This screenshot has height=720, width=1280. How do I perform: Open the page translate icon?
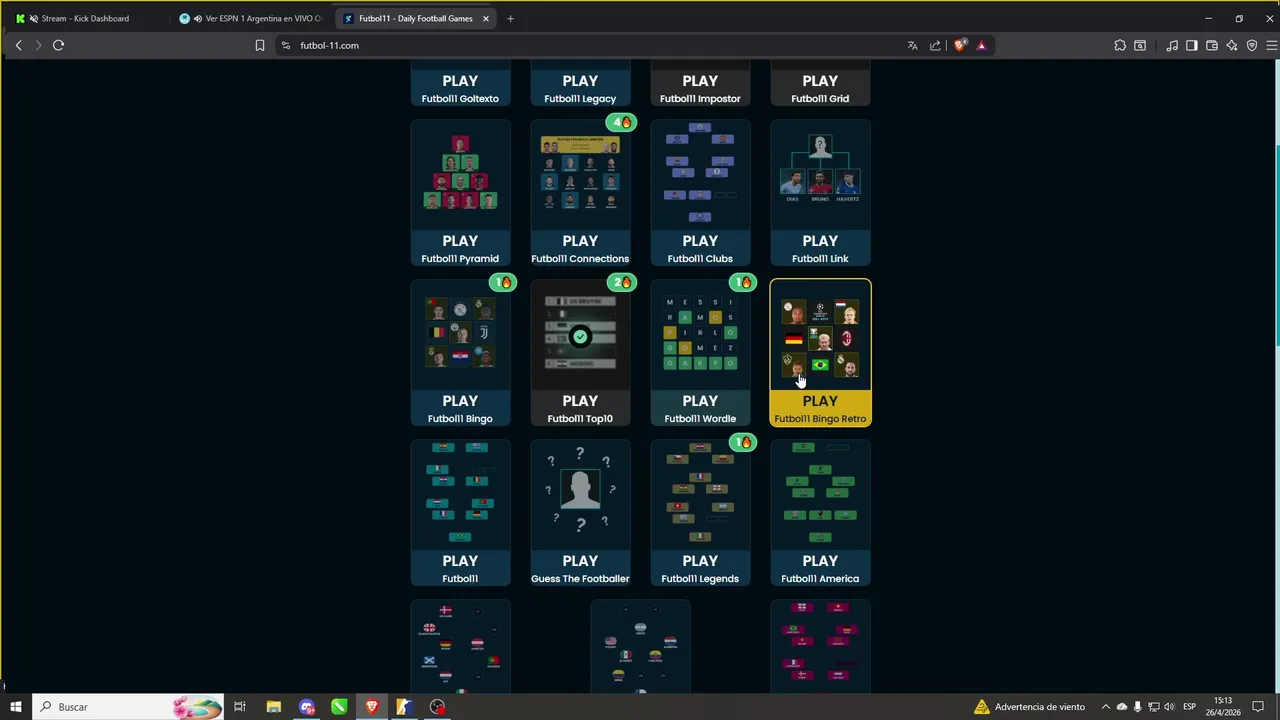click(x=912, y=45)
